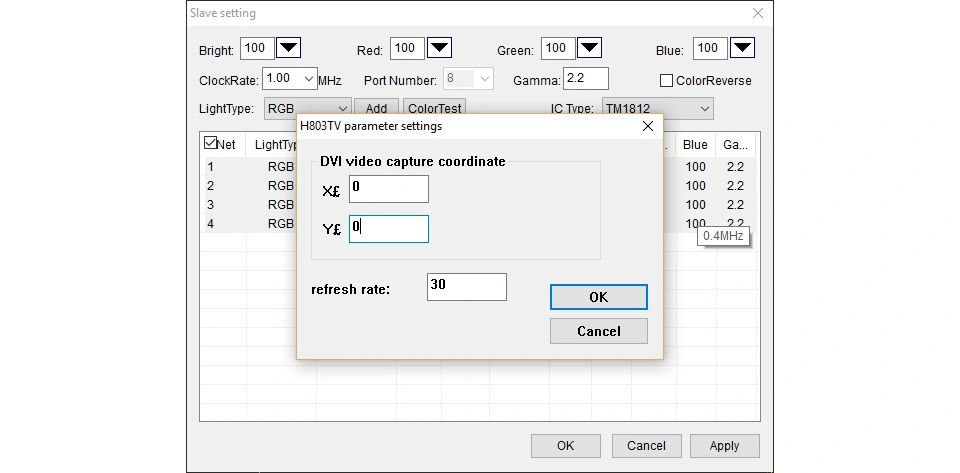Expand the LightType RGB dropdown
This screenshot has width=960, height=473.
pyautogui.click(x=343, y=109)
